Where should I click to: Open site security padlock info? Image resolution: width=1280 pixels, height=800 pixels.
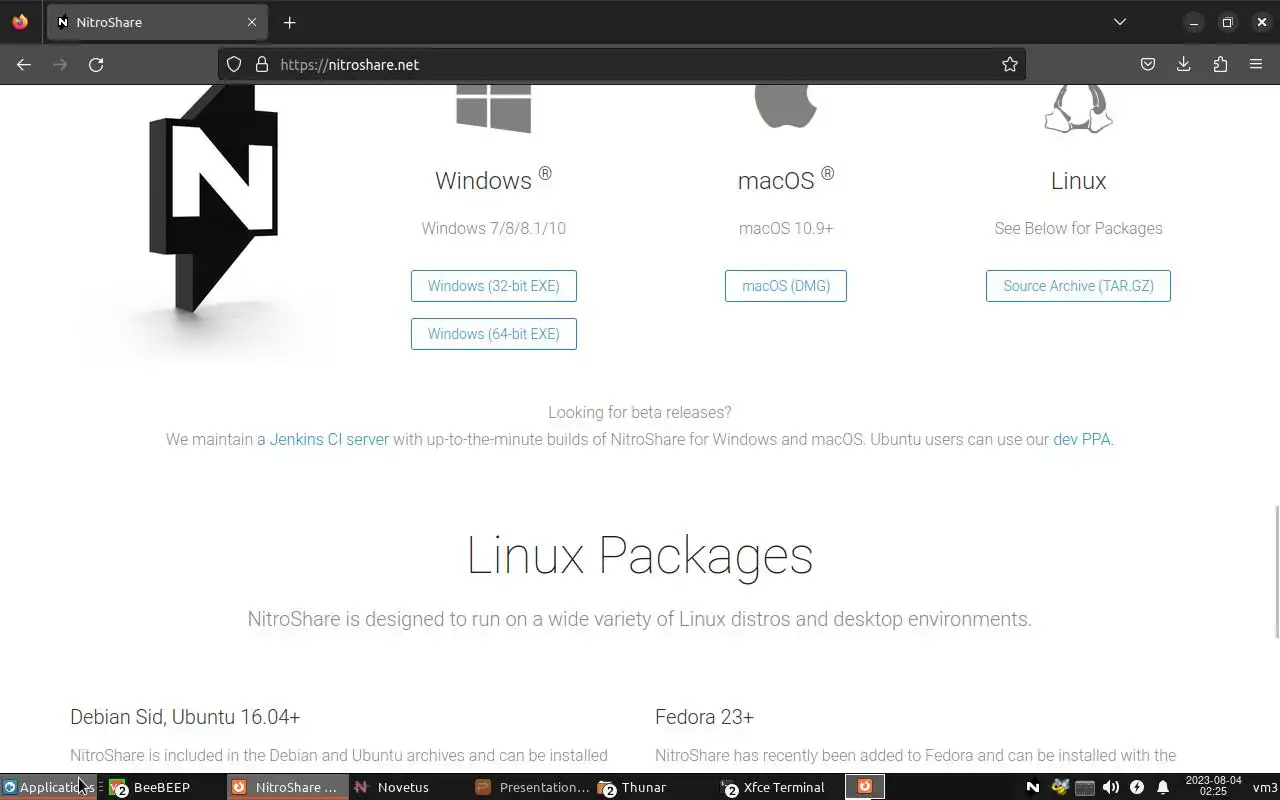point(262,64)
